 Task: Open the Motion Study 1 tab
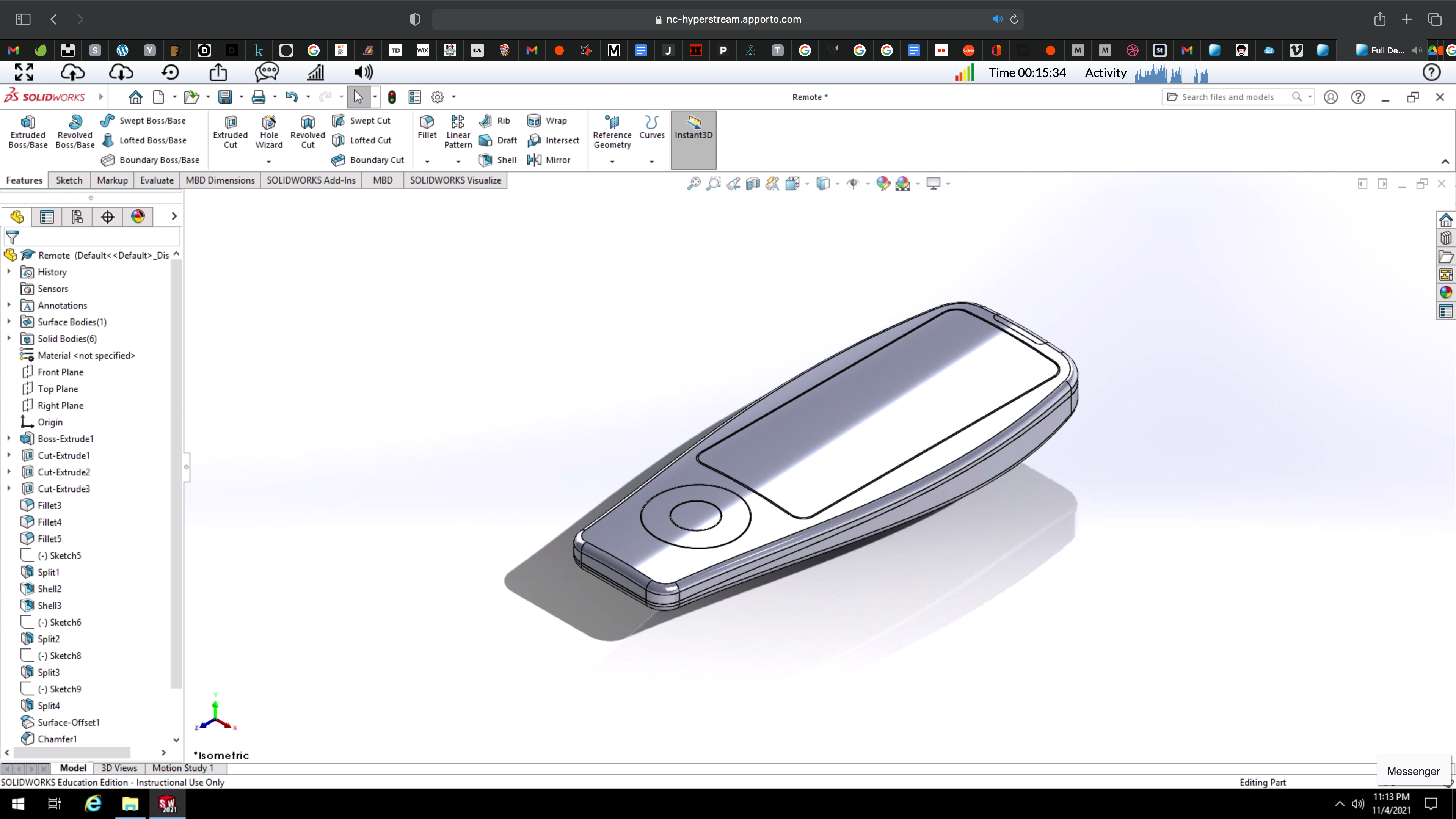pos(182,768)
